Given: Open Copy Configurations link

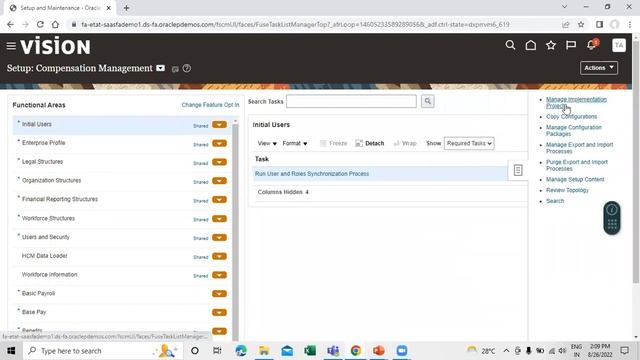Looking at the screenshot, I should pos(571,116).
